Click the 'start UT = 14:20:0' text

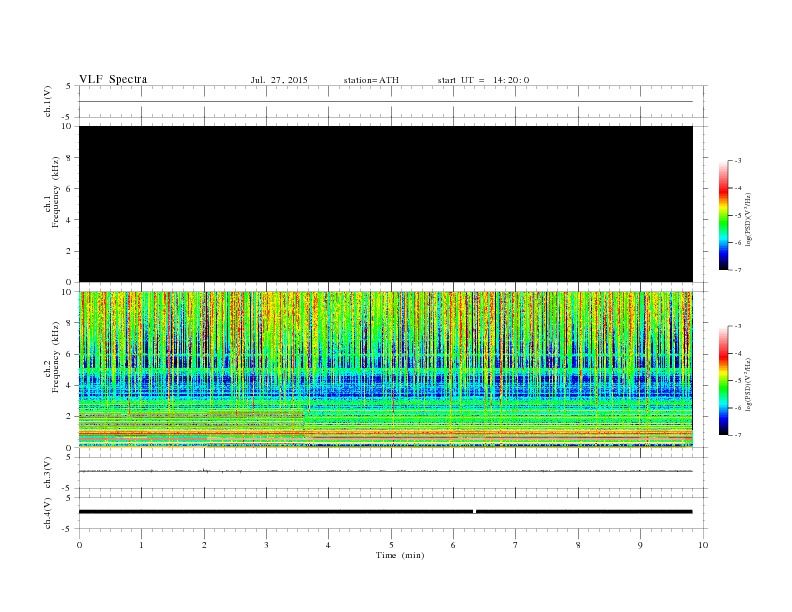coord(483,80)
